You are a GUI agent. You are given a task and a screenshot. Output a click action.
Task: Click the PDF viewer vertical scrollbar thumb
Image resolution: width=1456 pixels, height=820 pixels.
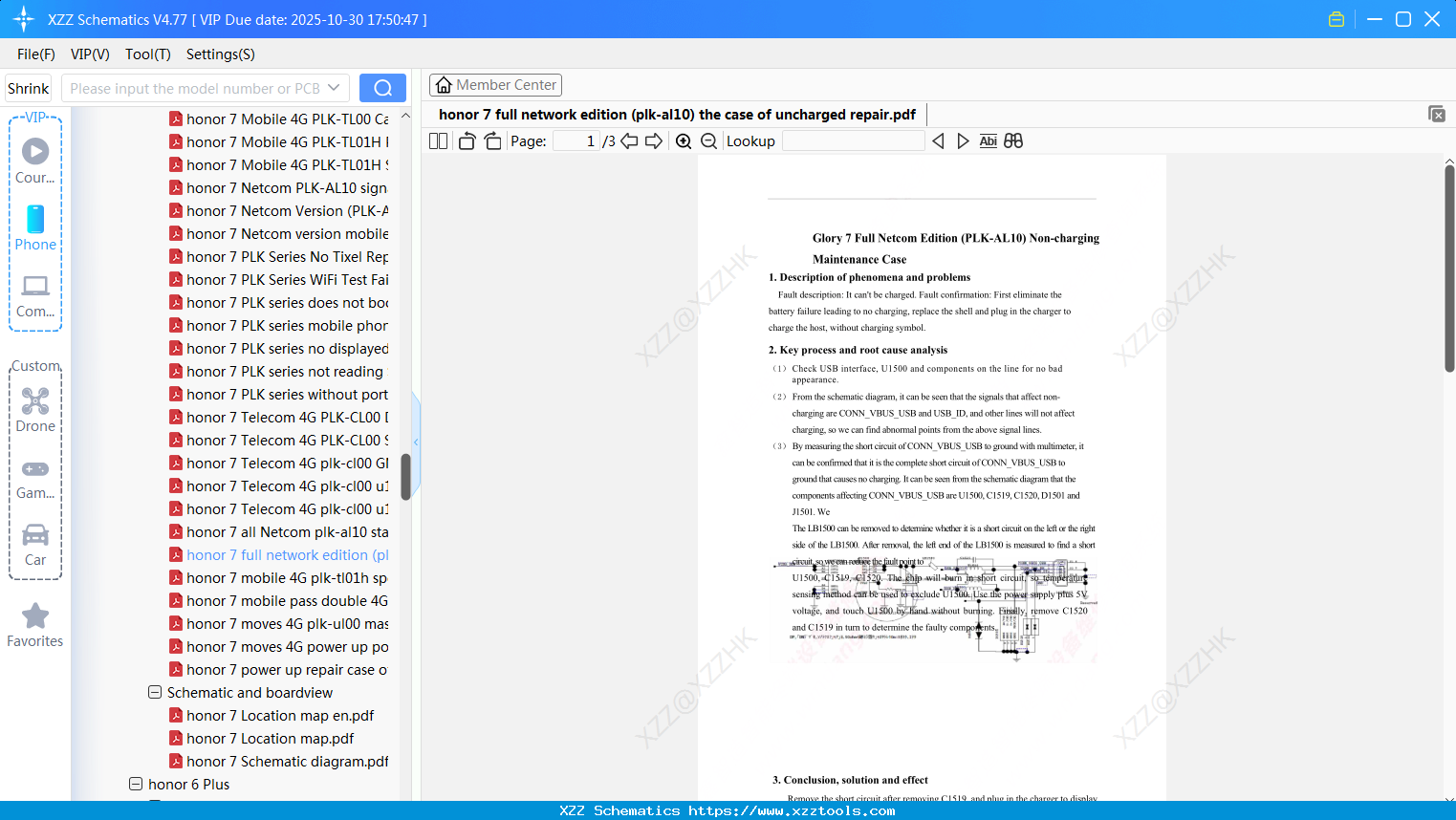point(1449,268)
